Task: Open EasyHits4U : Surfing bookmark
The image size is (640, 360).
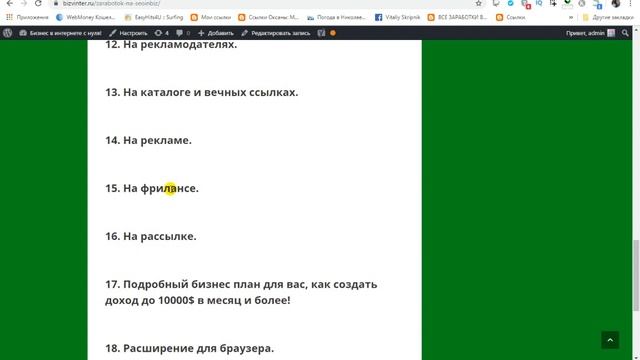Action: pos(154,17)
